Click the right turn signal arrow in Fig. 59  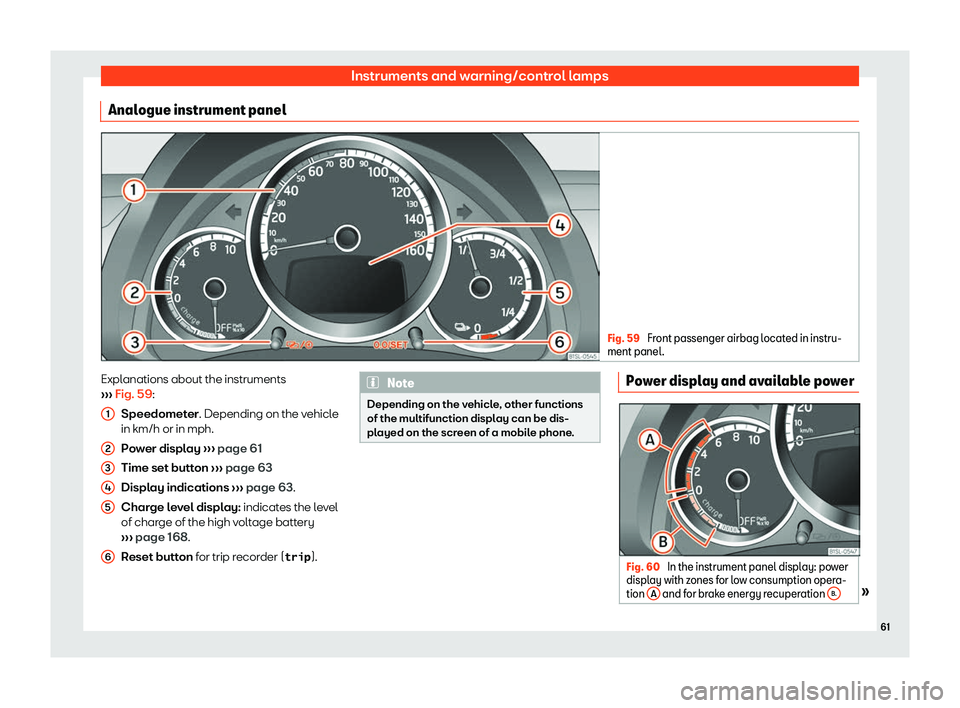(463, 212)
